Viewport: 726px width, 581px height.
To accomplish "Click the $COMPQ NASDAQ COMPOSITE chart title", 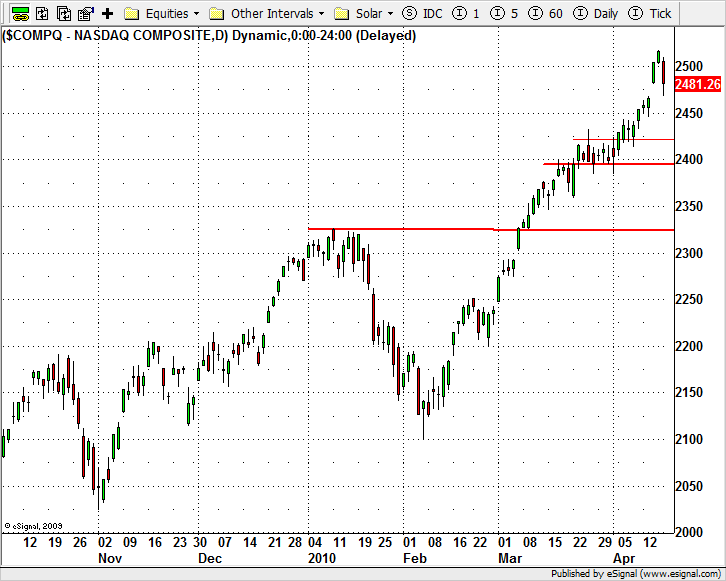I will tap(209, 36).
